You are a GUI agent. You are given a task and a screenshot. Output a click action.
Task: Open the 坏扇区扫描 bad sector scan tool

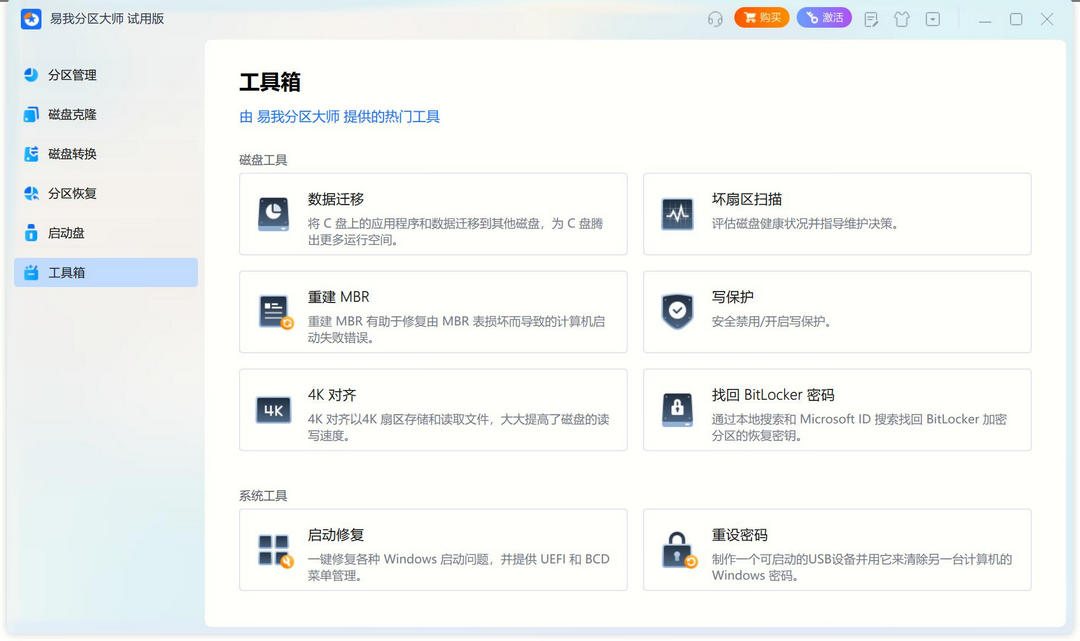pyautogui.click(x=677, y=212)
